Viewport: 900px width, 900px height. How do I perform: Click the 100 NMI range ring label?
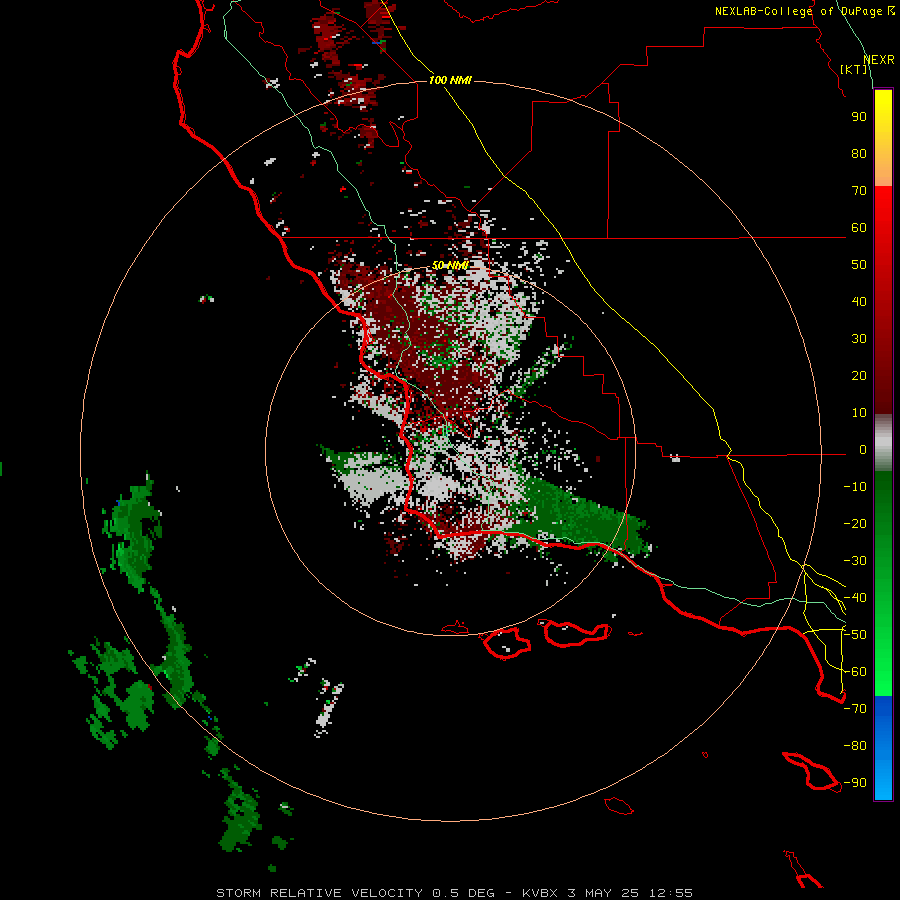click(x=450, y=80)
